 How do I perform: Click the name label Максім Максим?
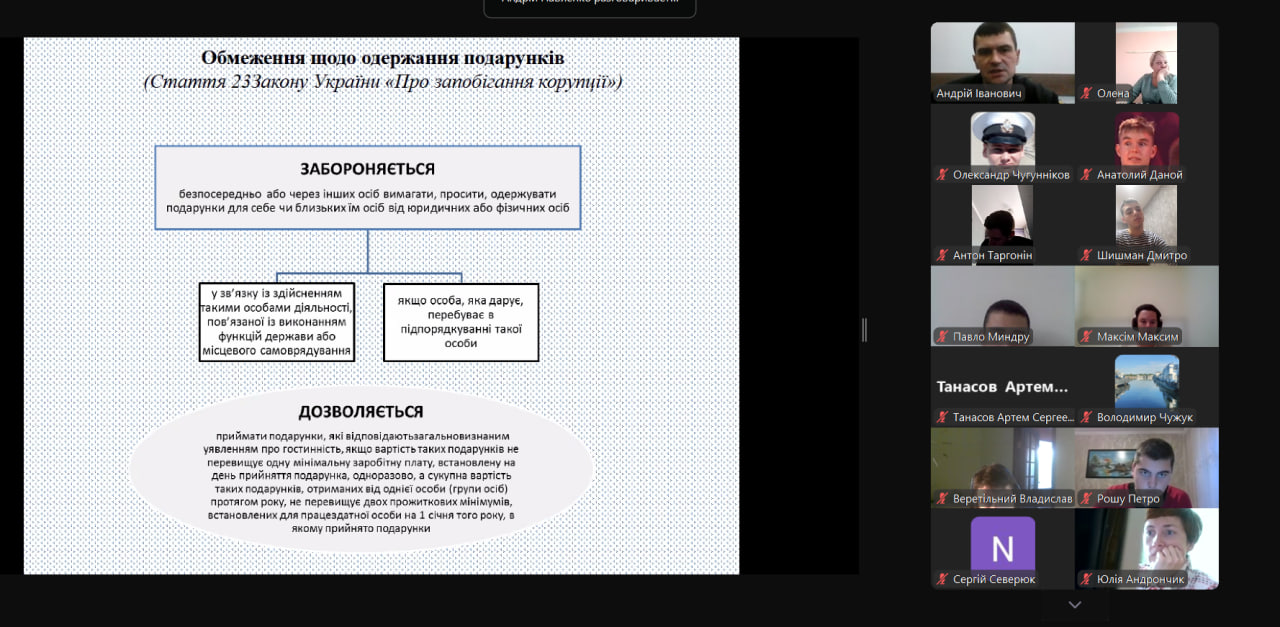tap(1137, 337)
